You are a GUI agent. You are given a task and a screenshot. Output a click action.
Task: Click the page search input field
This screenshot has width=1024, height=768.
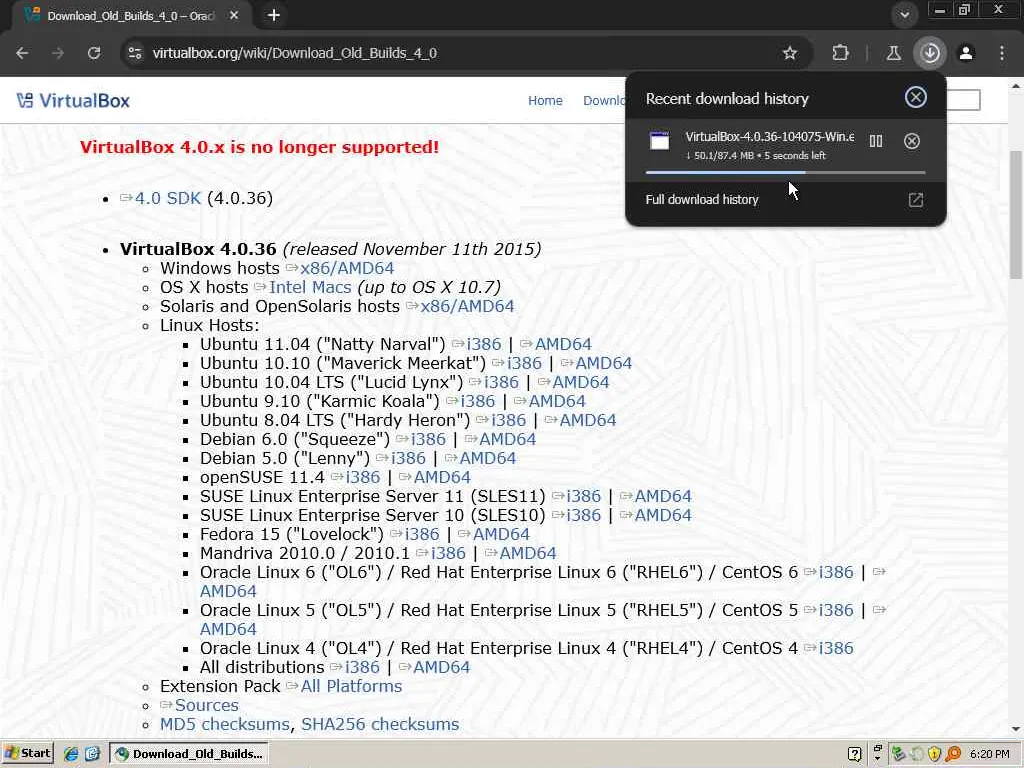(x=963, y=100)
